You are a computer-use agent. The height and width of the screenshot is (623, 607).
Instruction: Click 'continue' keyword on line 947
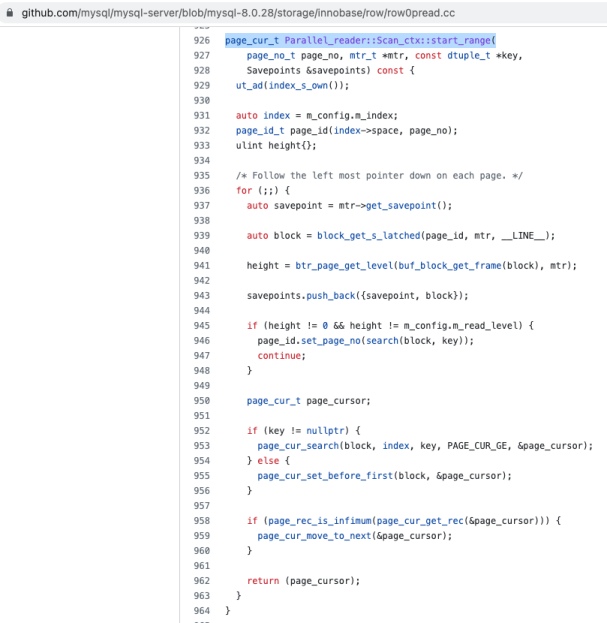[279, 356]
